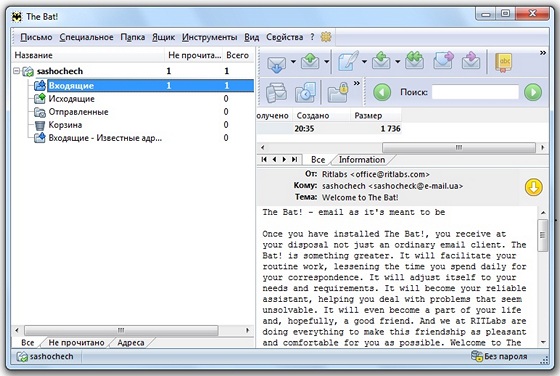
Task: Click the sender address office@ritlabs.com
Action: [x=391, y=174]
